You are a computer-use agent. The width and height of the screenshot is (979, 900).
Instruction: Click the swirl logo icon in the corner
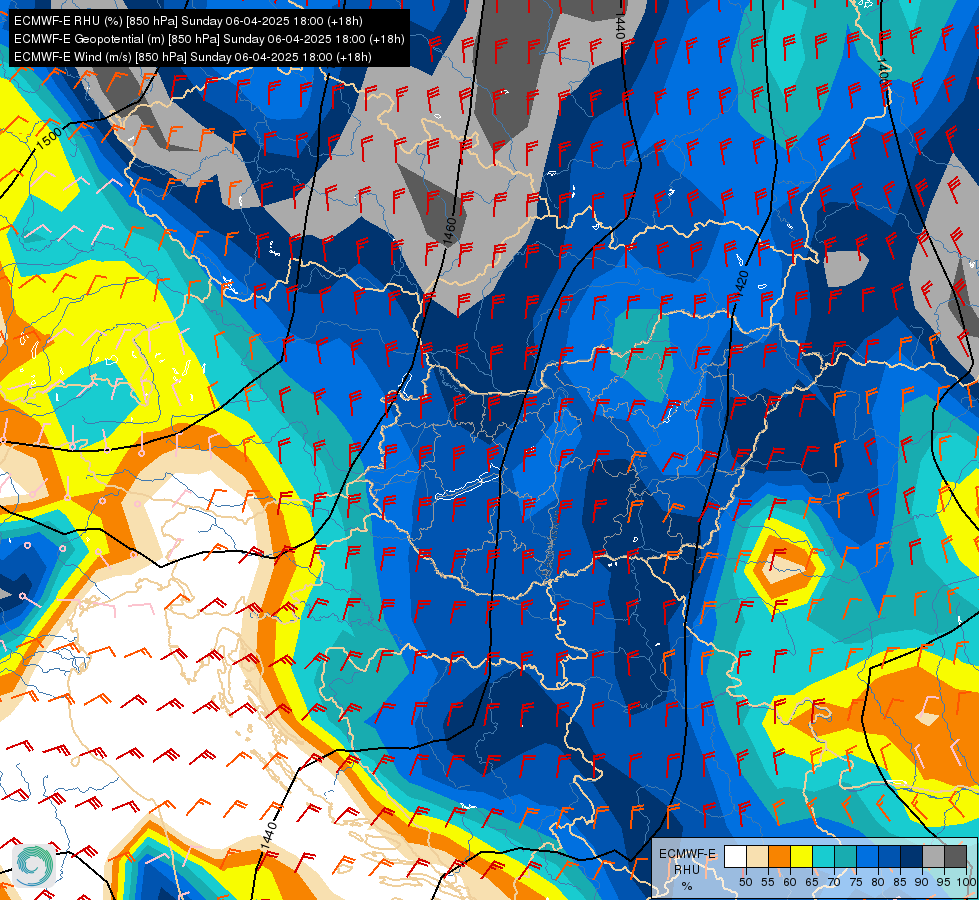click(34, 866)
